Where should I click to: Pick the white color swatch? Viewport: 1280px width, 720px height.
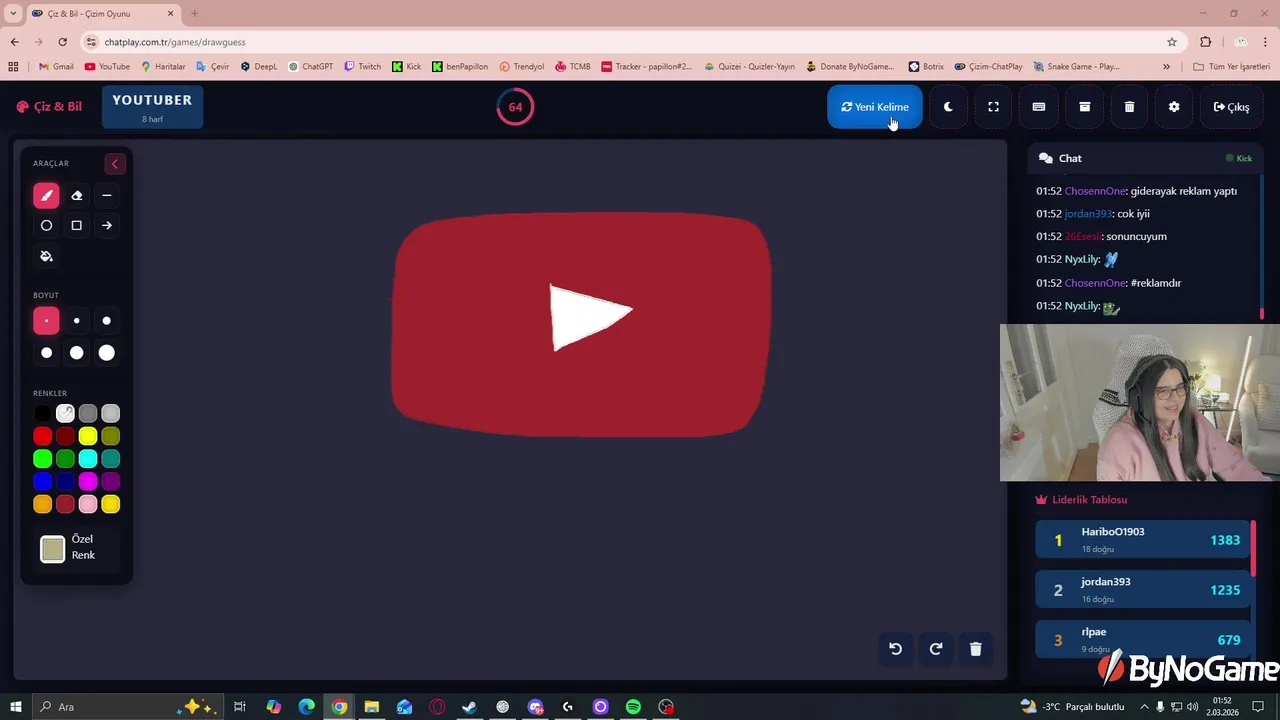point(65,413)
